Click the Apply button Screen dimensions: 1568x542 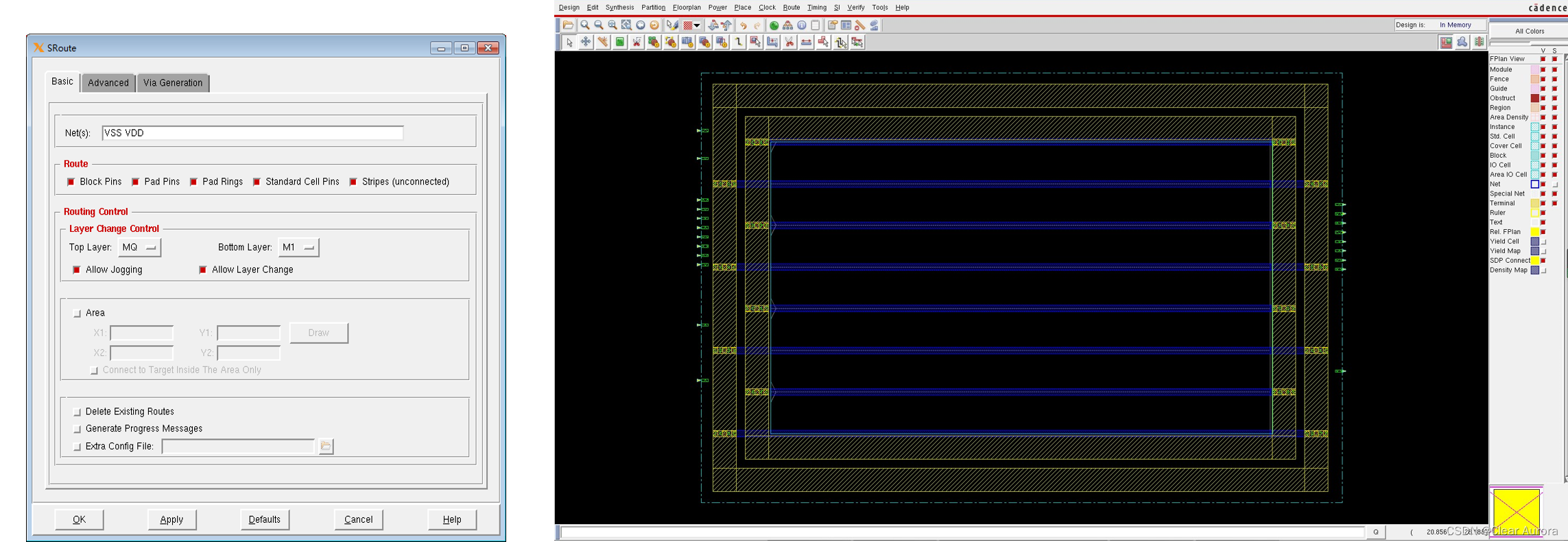click(x=171, y=519)
